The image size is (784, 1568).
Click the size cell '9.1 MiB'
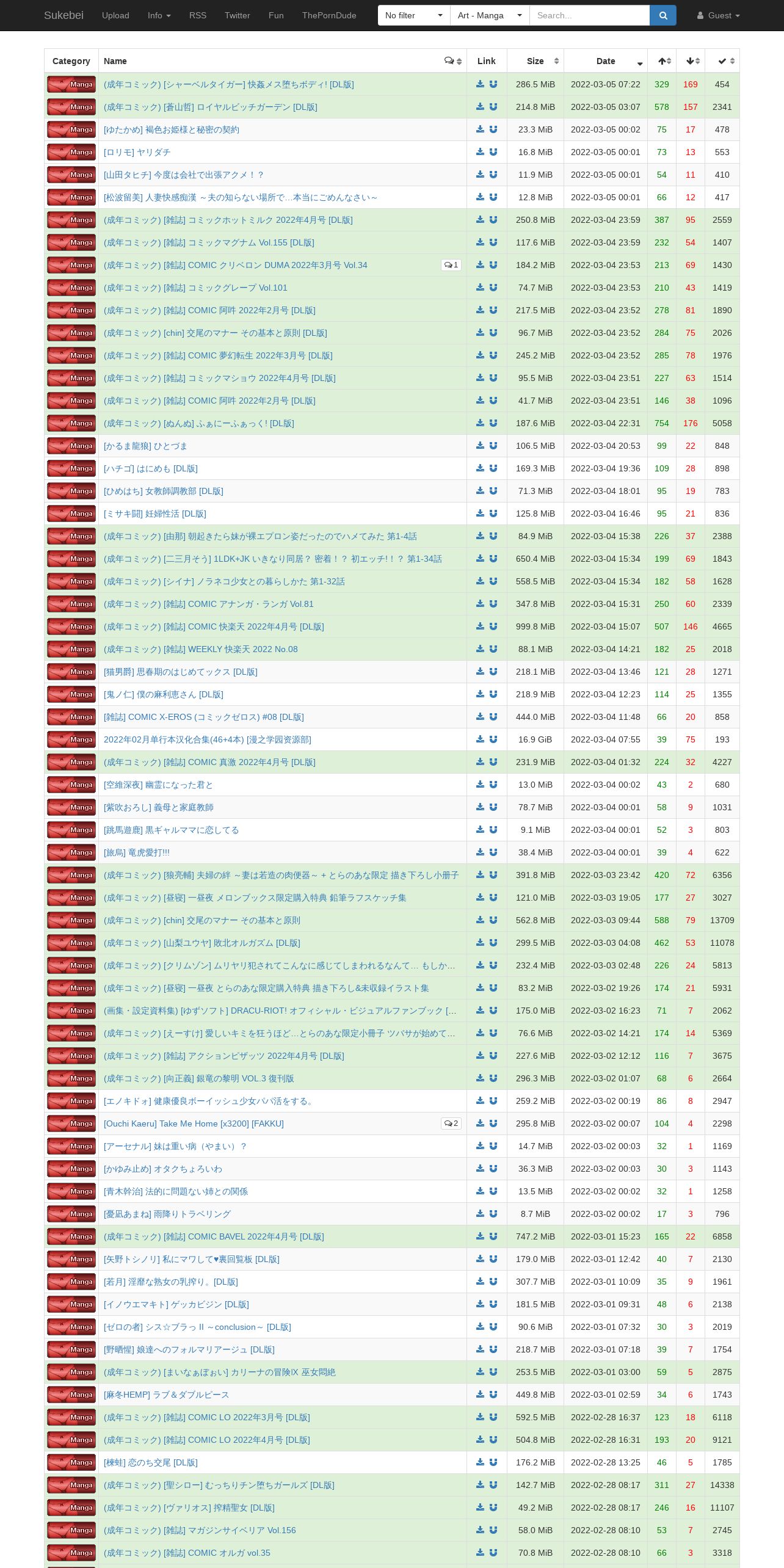[x=535, y=830]
